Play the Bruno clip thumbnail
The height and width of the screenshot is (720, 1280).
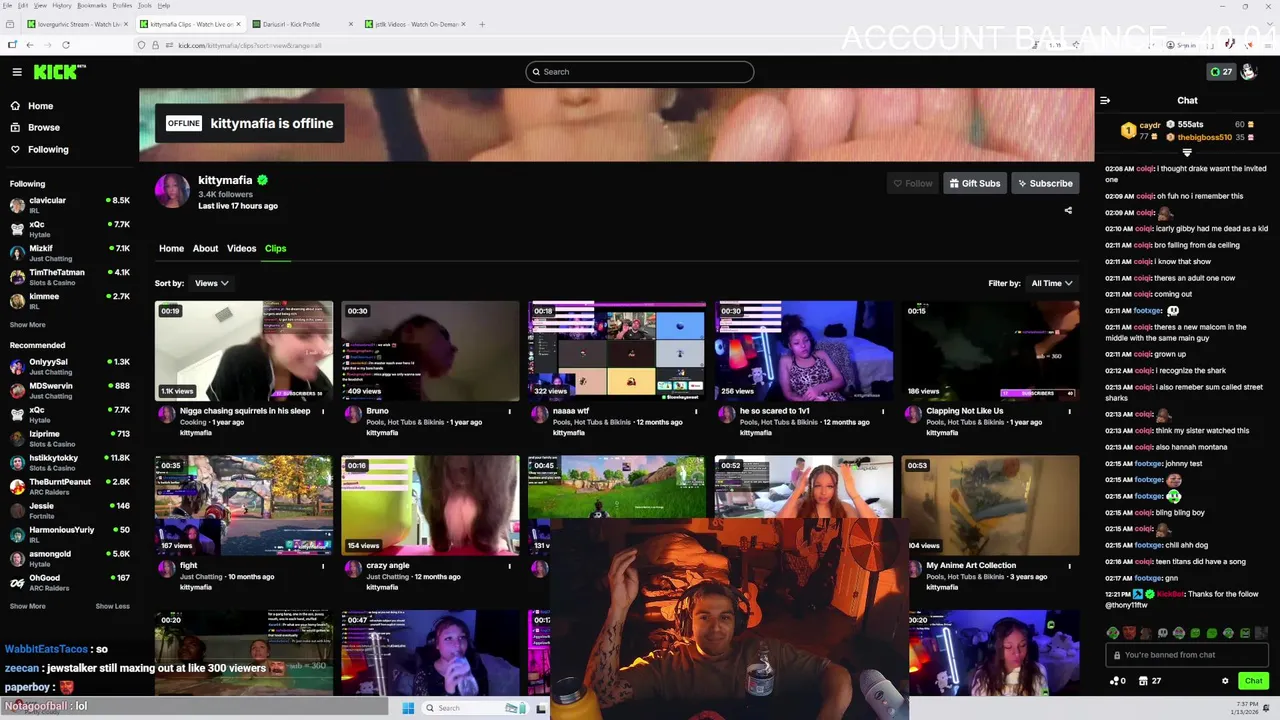pyautogui.click(x=430, y=350)
